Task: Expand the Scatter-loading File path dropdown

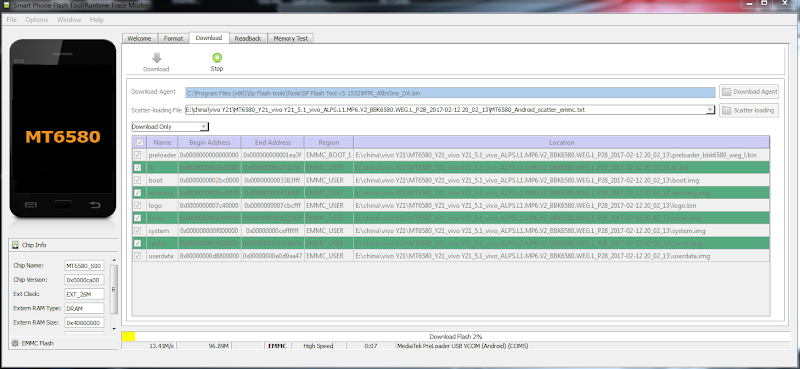Action: point(710,110)
